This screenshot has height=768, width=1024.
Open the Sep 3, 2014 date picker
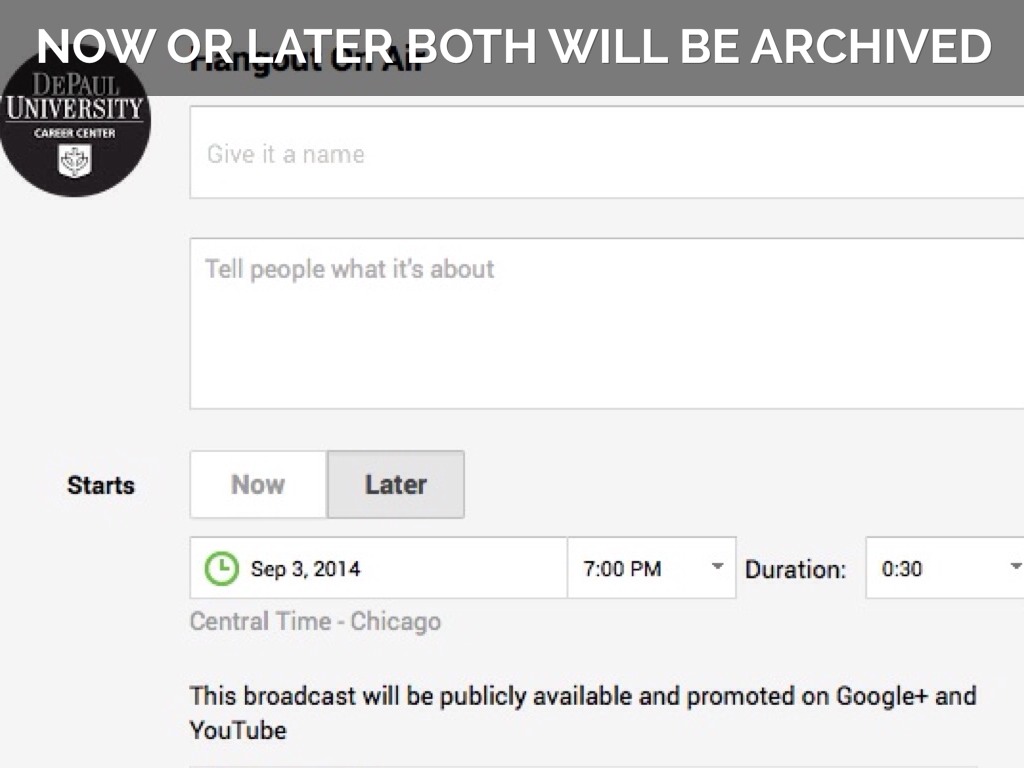[378, 568]
